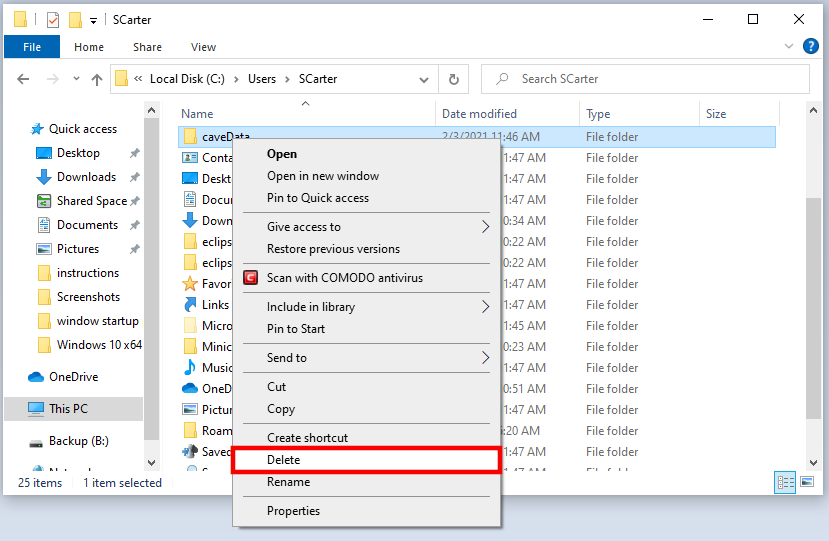Expand the Send to submenu

(366, 358)
